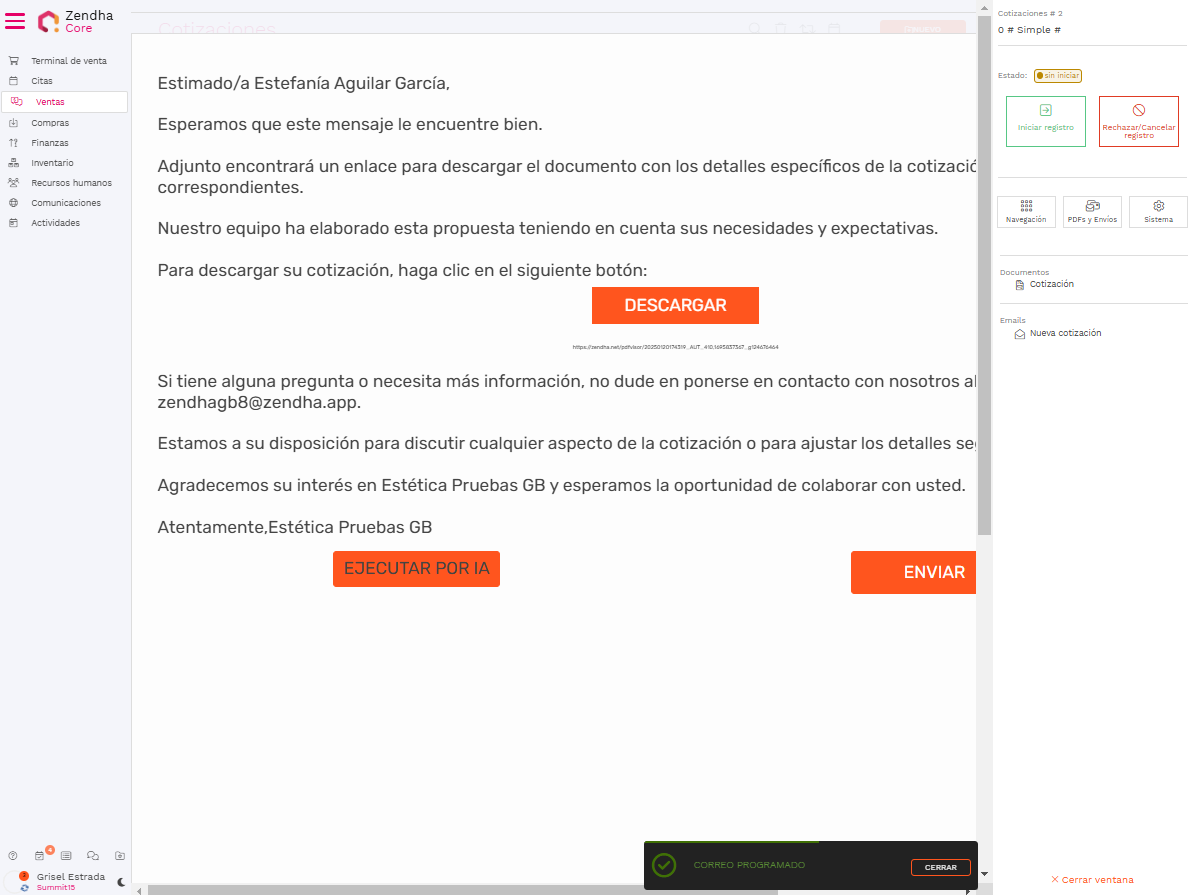The height and width of the screenshot is (895, 1188).
Task: Toggle dark mode with the moon icon
Action: pyautogui.click(x=121, y=882)
